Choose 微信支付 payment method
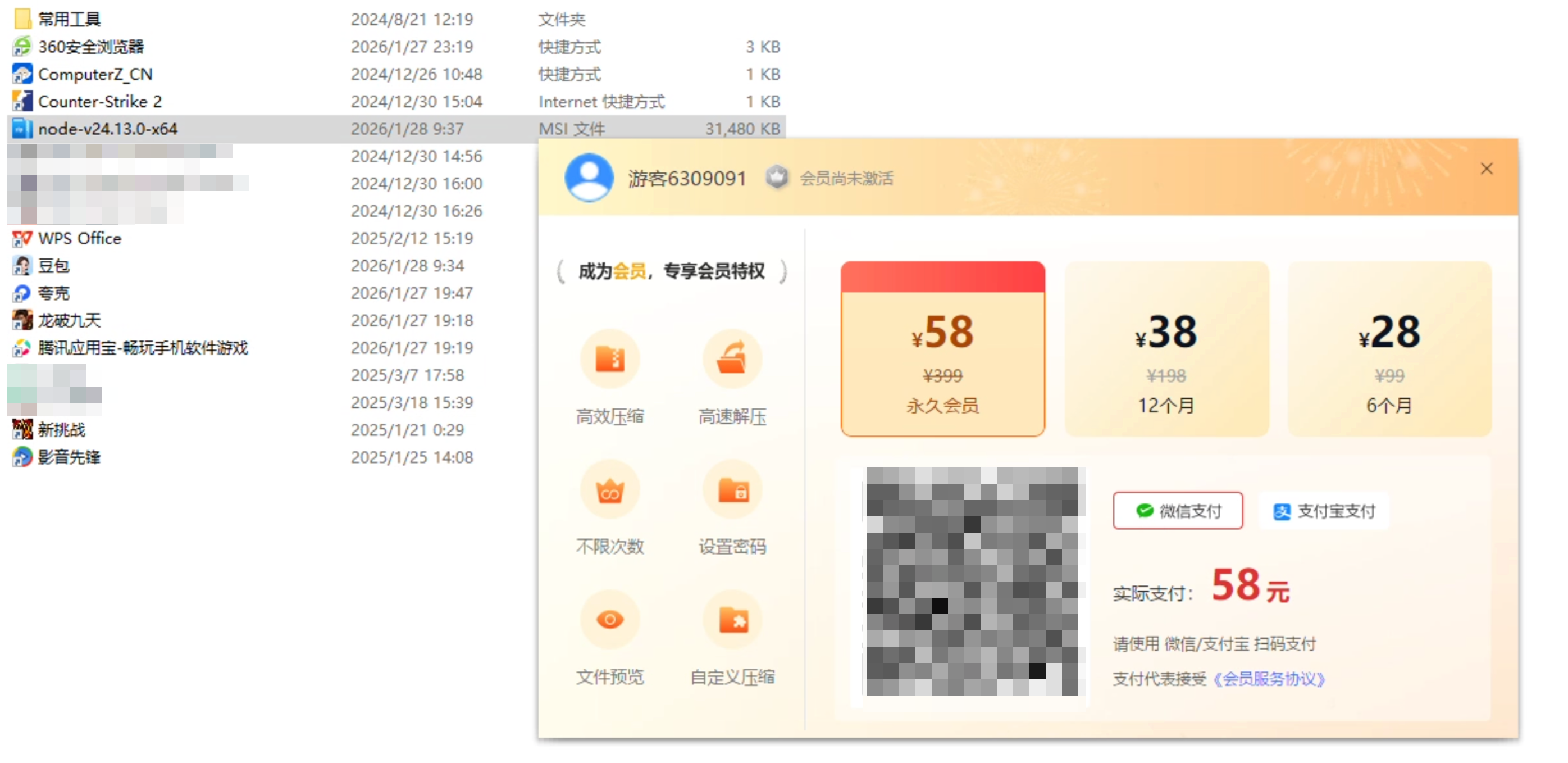Screen dimensions: 1568x763 [x=1177, y=510]
